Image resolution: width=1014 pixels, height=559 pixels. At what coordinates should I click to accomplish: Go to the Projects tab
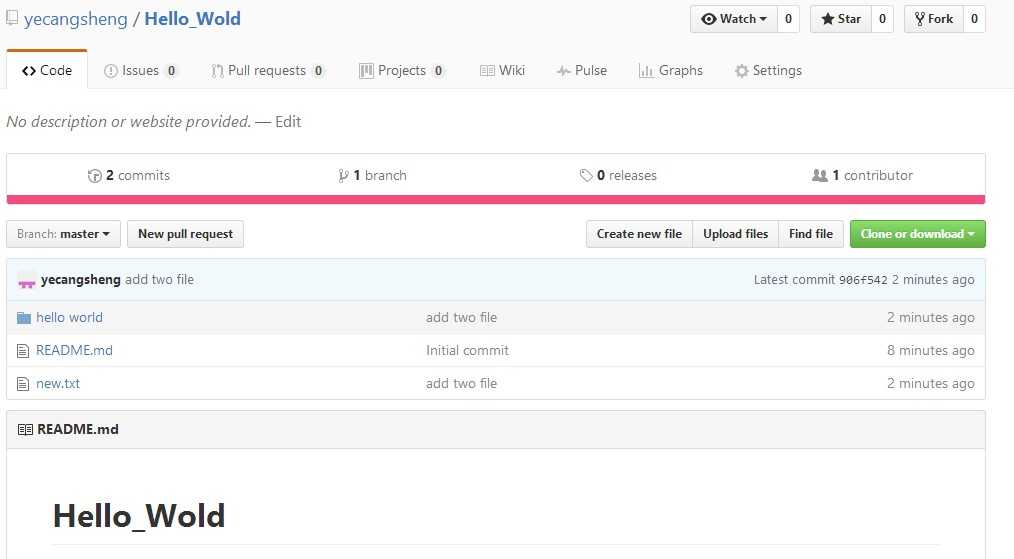pos(402,71)
